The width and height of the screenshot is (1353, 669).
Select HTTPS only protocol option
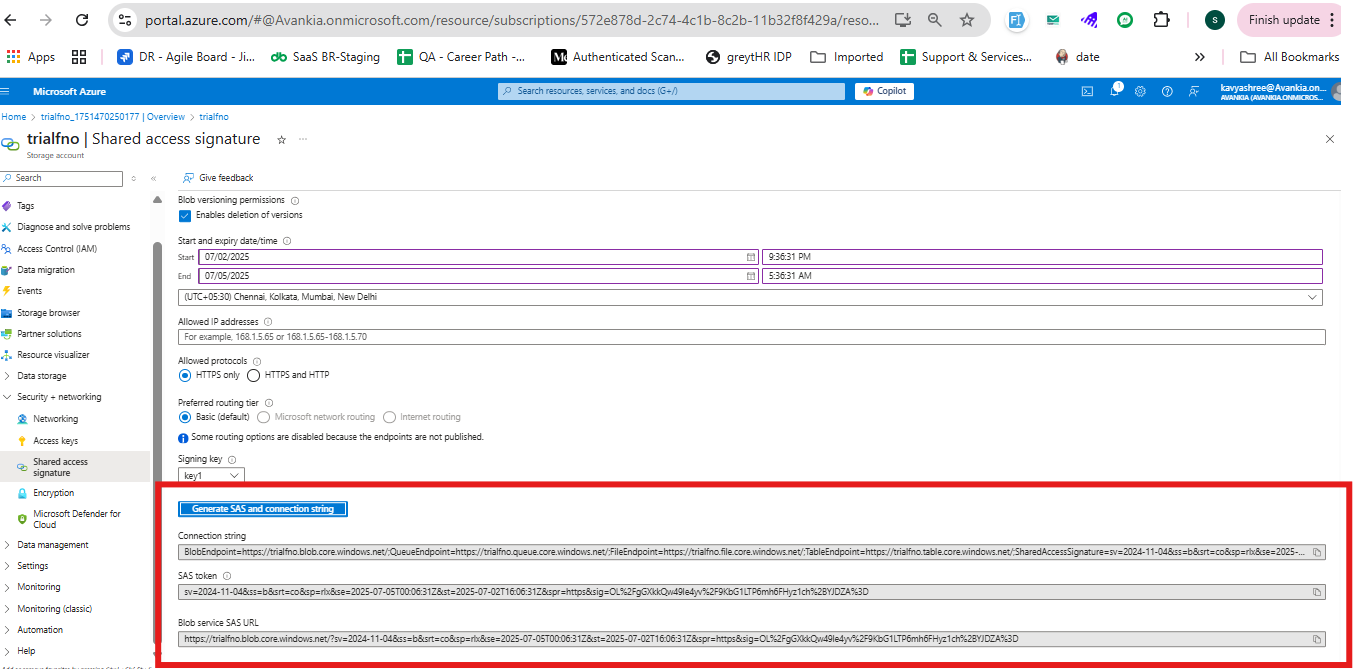coord(185,375)
